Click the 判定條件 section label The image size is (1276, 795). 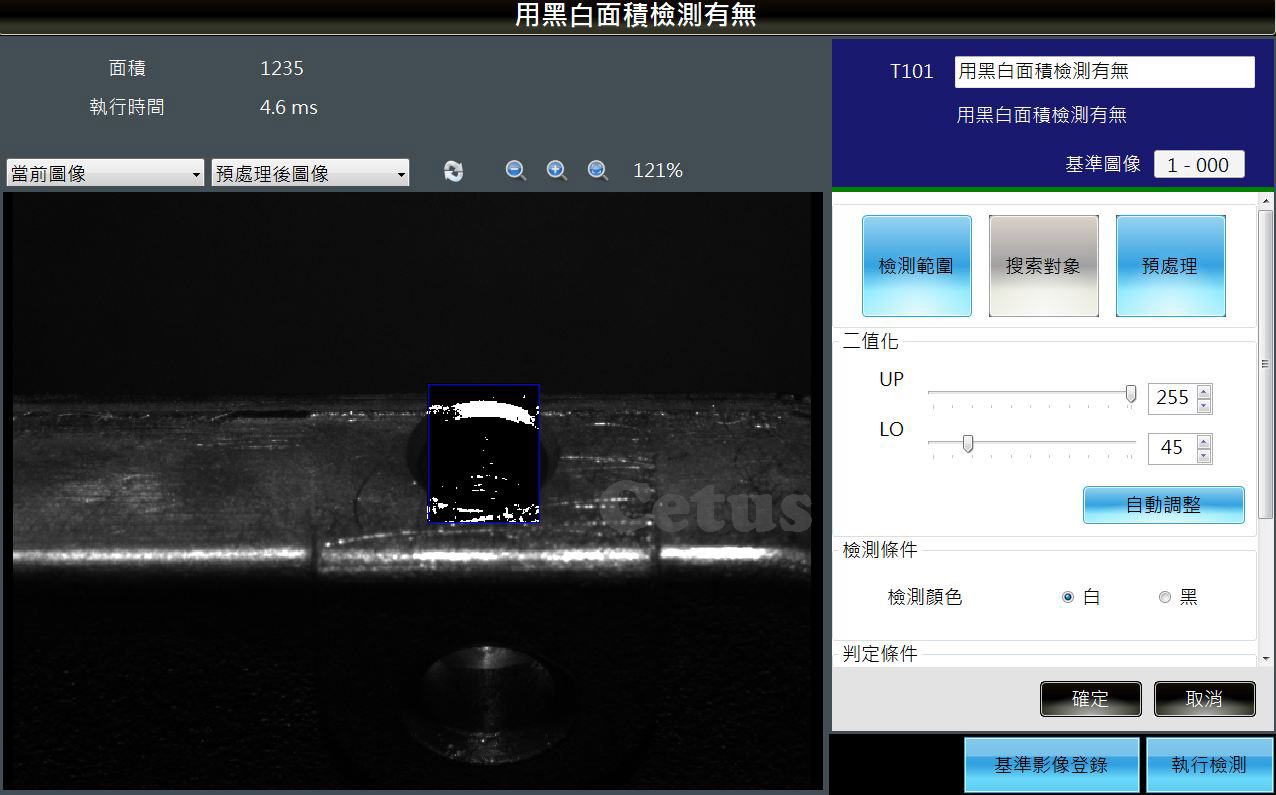click(x=880, y=654)
